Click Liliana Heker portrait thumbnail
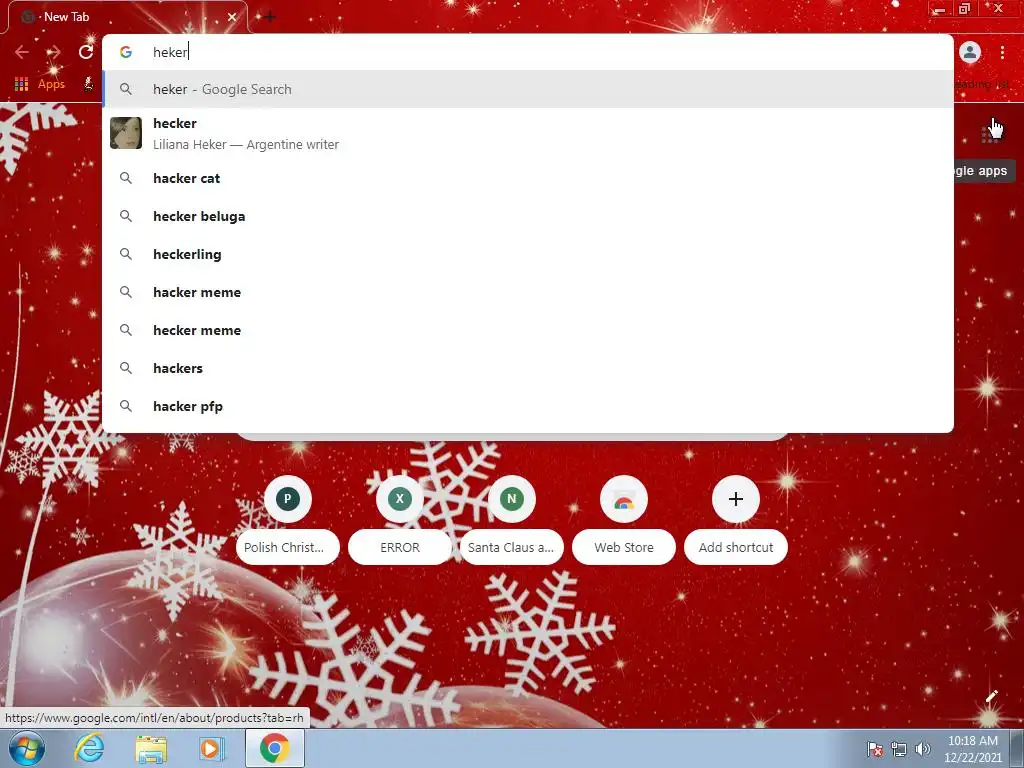The image size is (1024, 768). coord(126,133)
